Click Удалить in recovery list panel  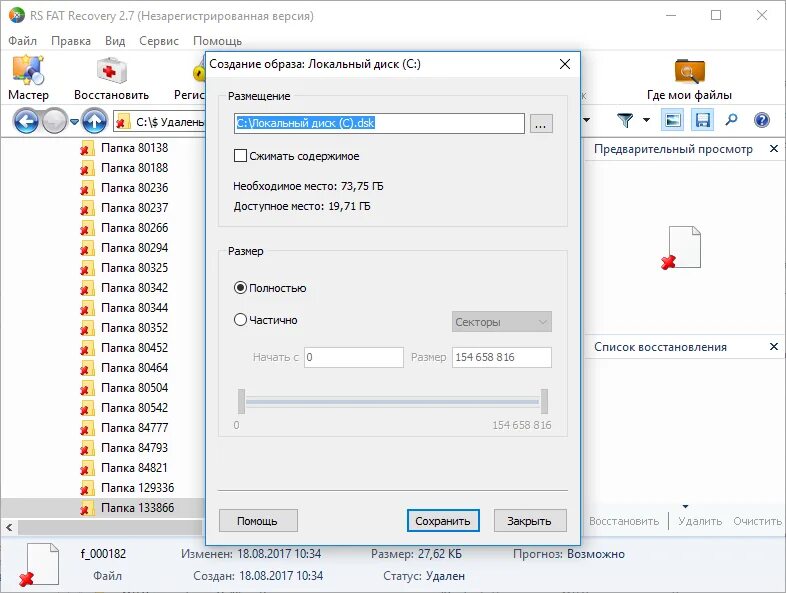click(x=700, y=521)
